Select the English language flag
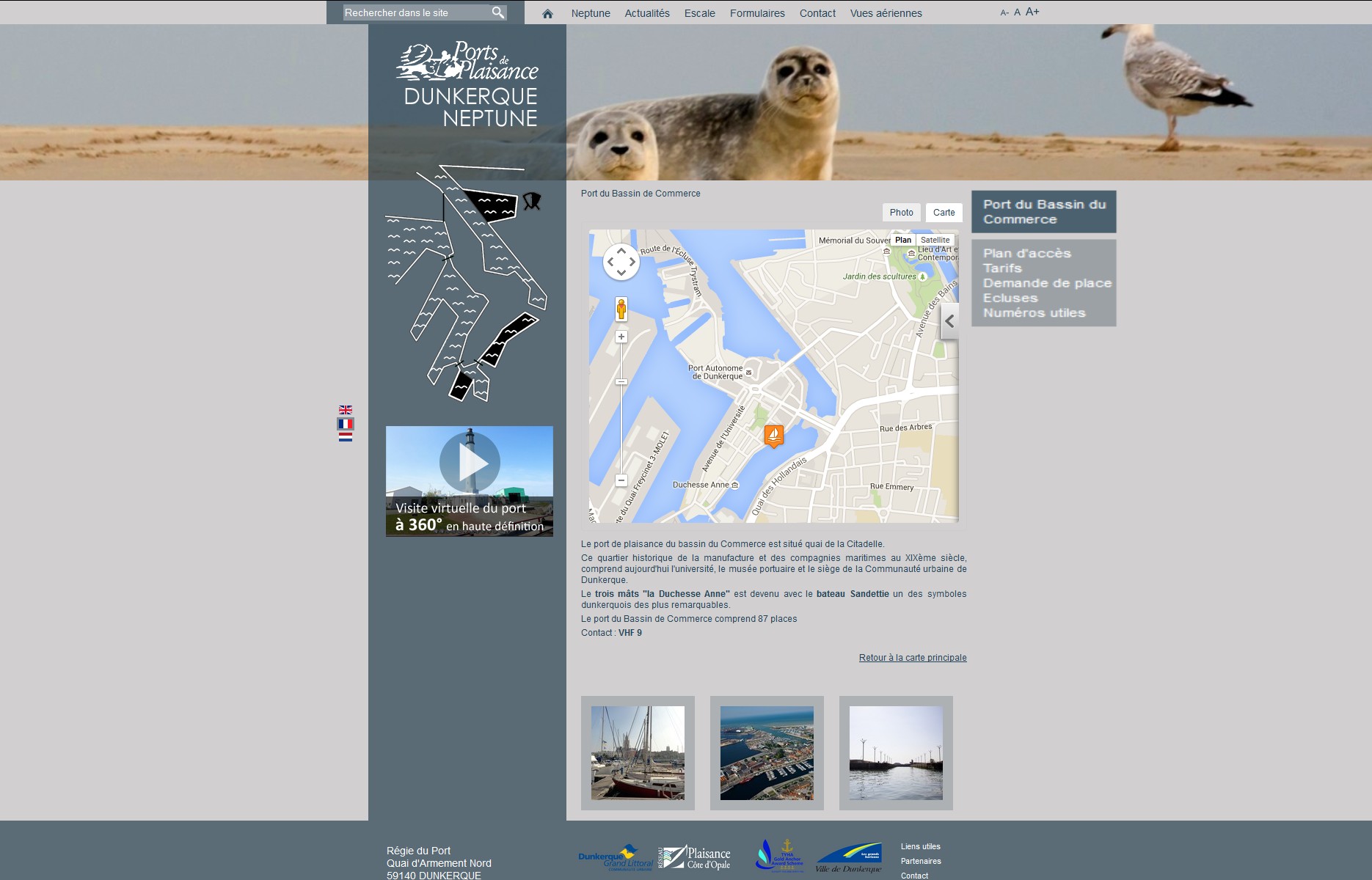The height and width of the screenshot is (880, 1372). tap(346, 410)
